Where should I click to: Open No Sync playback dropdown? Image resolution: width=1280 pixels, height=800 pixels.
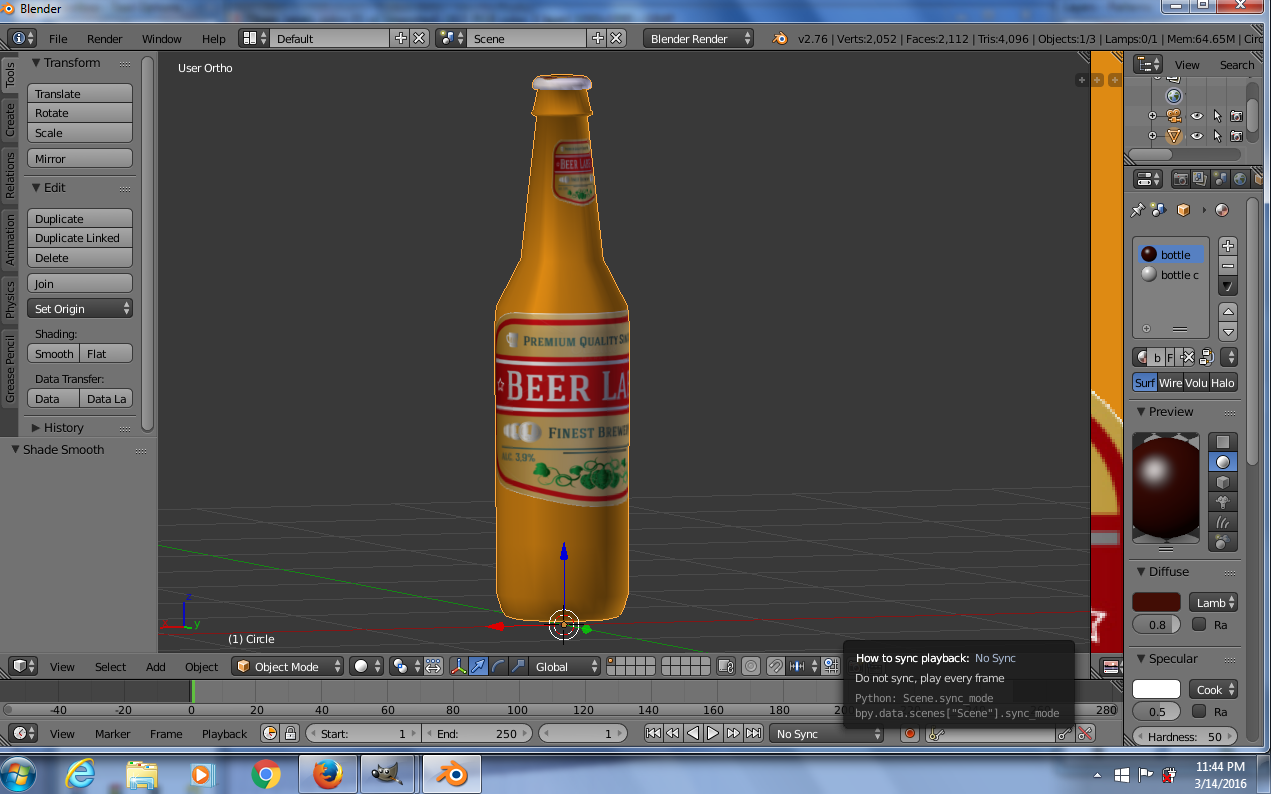point(827,733)
